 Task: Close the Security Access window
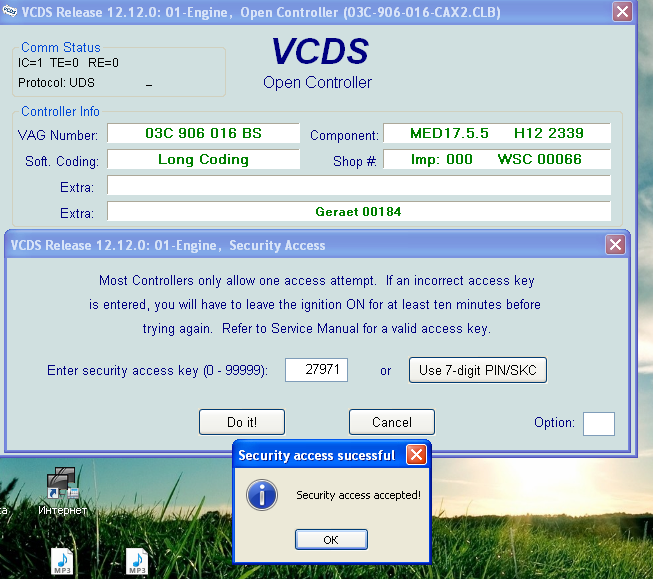[x=616, y=245]
